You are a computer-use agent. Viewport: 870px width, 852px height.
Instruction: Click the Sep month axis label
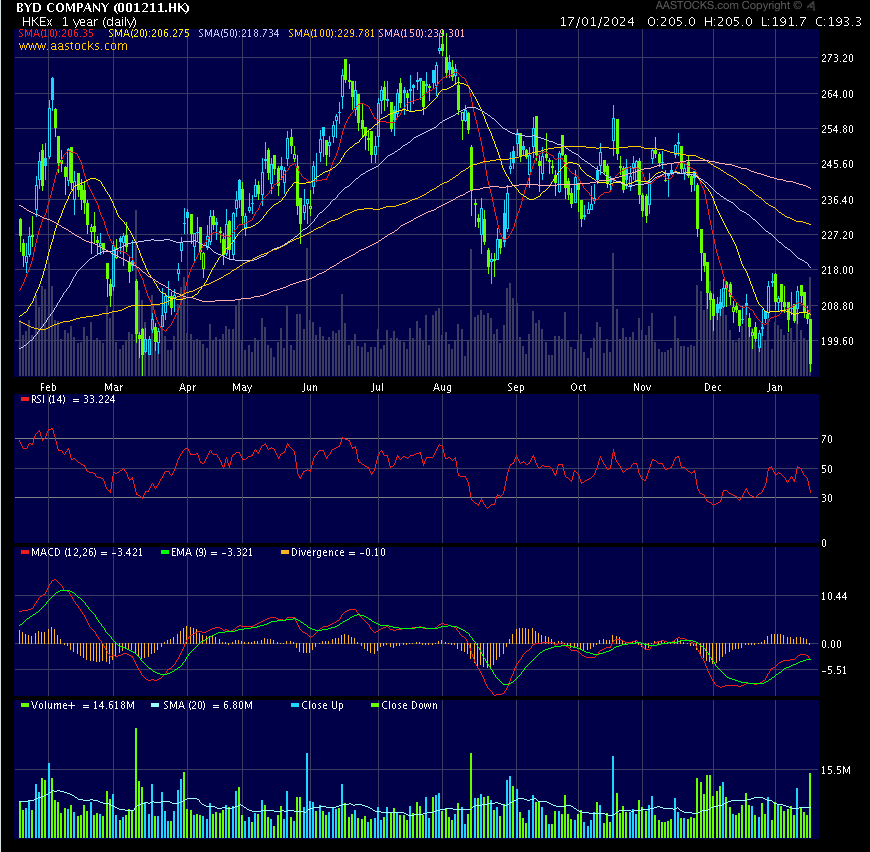[x=515, y=387]
